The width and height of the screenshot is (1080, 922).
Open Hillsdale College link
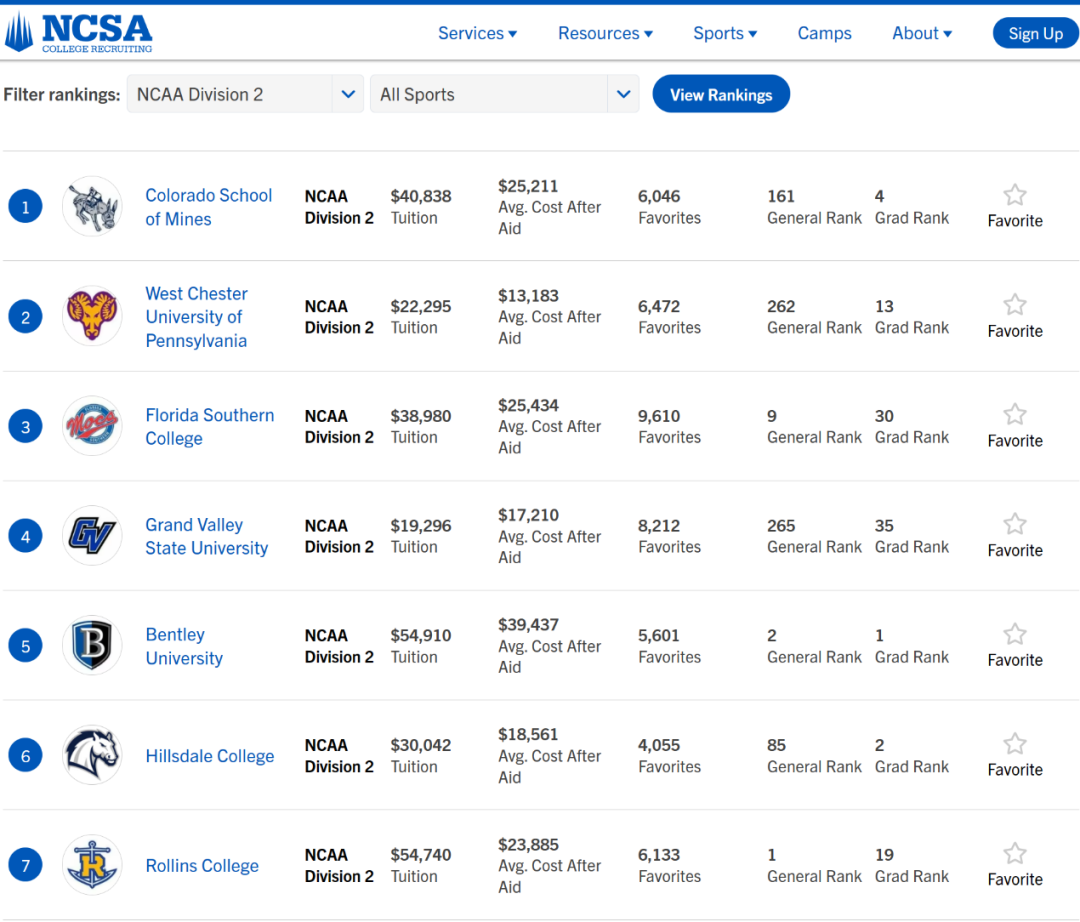point(209,755)
